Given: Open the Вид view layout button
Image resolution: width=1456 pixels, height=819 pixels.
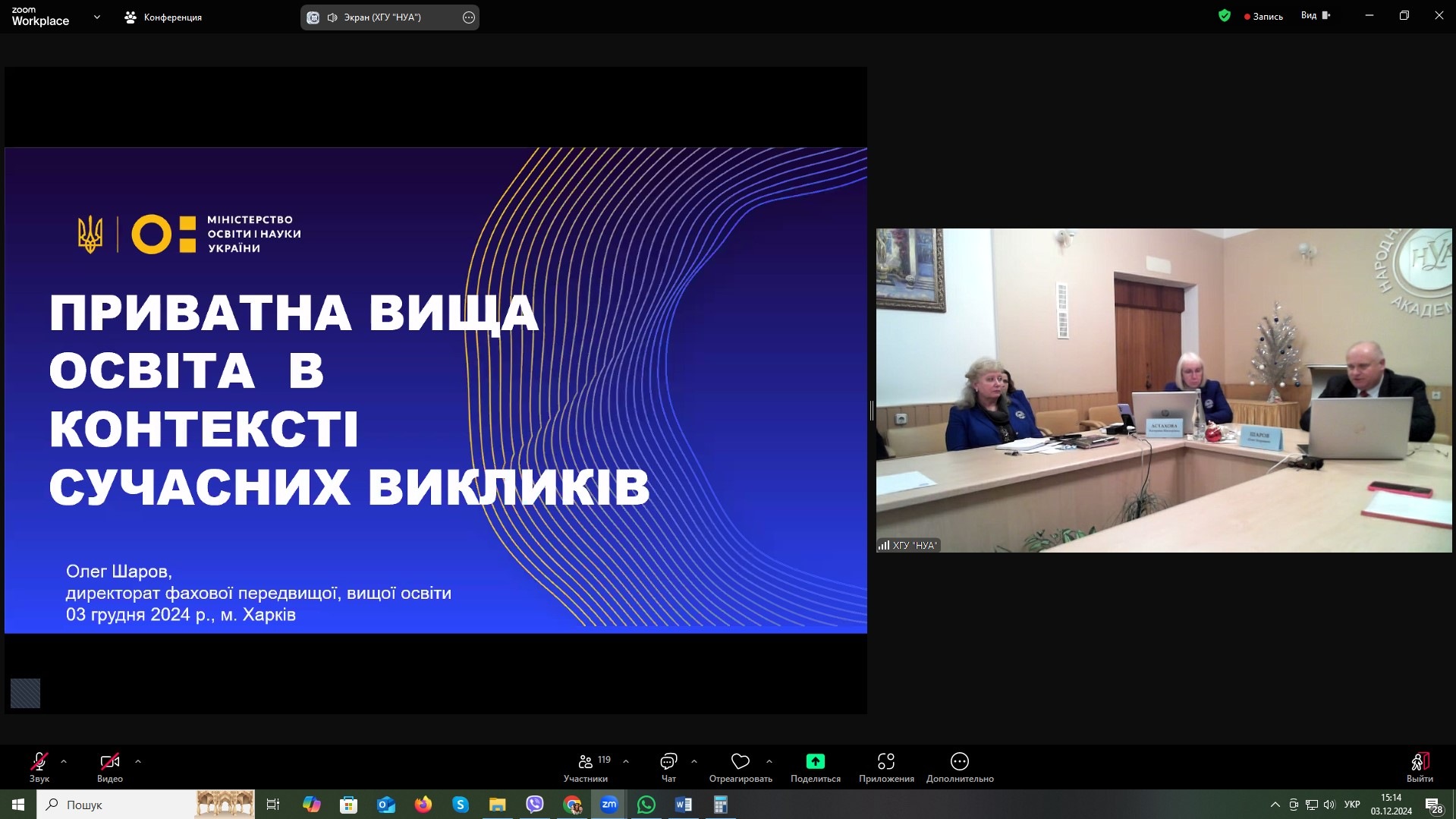Looking at the screenshot, I should pyautogui.click(x=1315, y=15).
